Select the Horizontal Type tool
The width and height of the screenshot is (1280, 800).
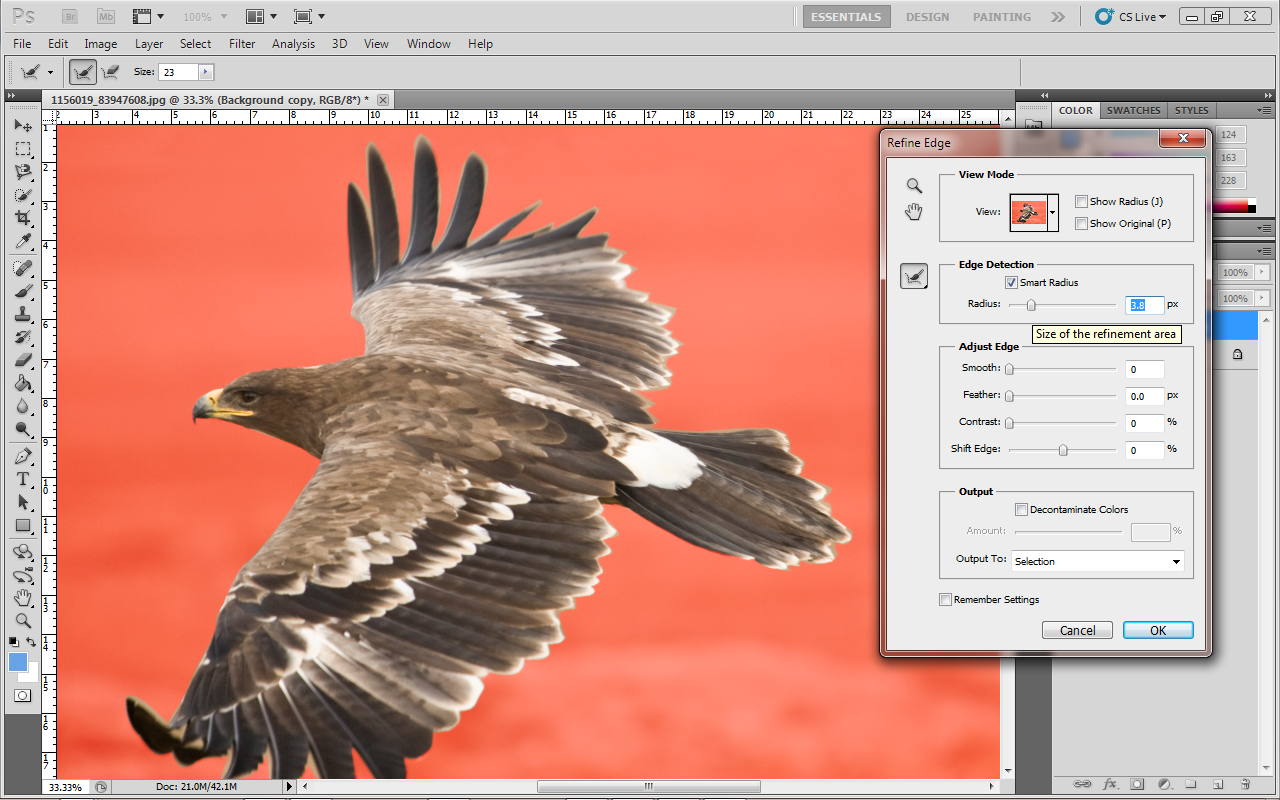click(x=23, y=479)
